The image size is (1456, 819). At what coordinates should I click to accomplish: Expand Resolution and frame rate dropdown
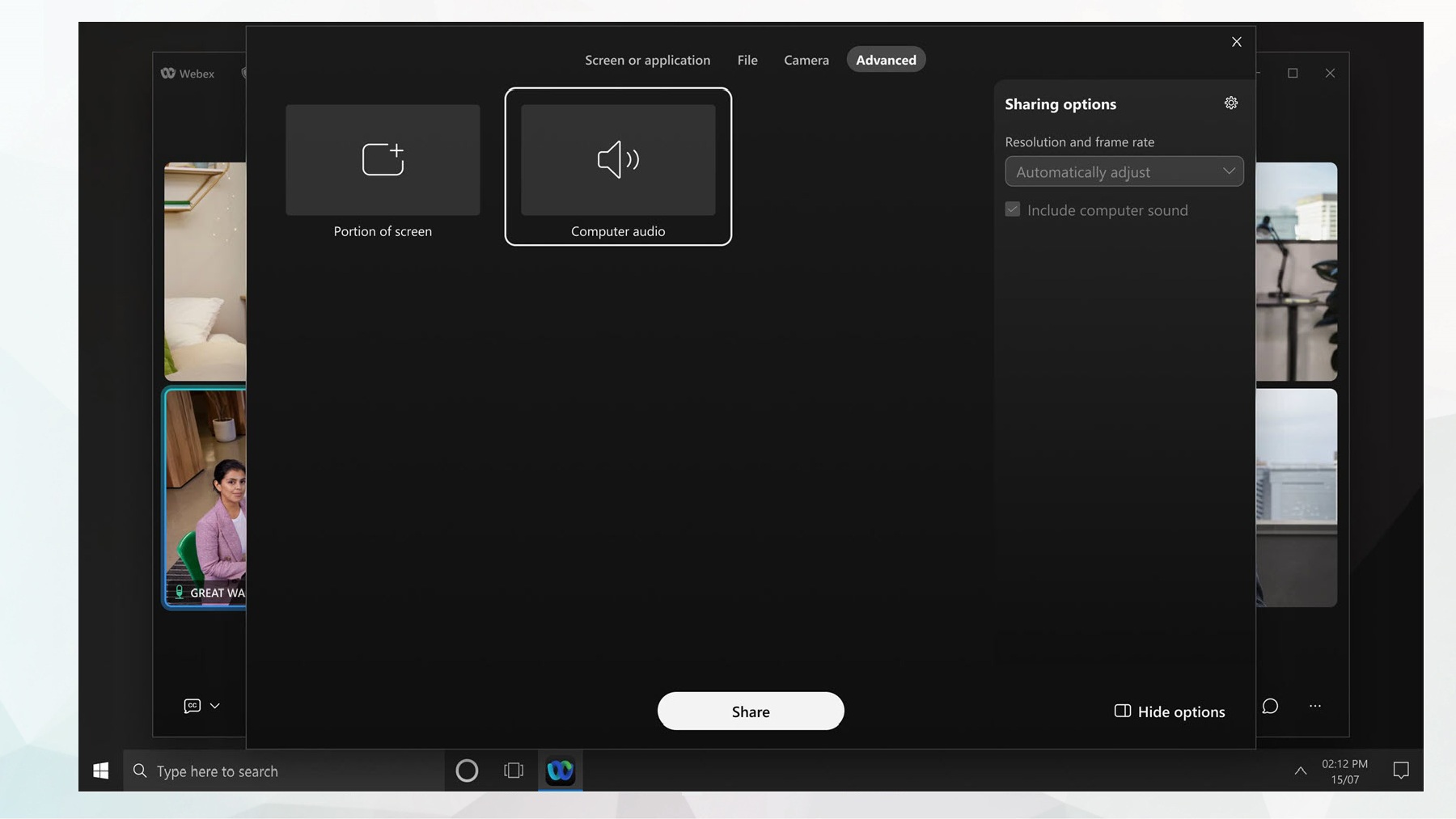[1124, 171]
